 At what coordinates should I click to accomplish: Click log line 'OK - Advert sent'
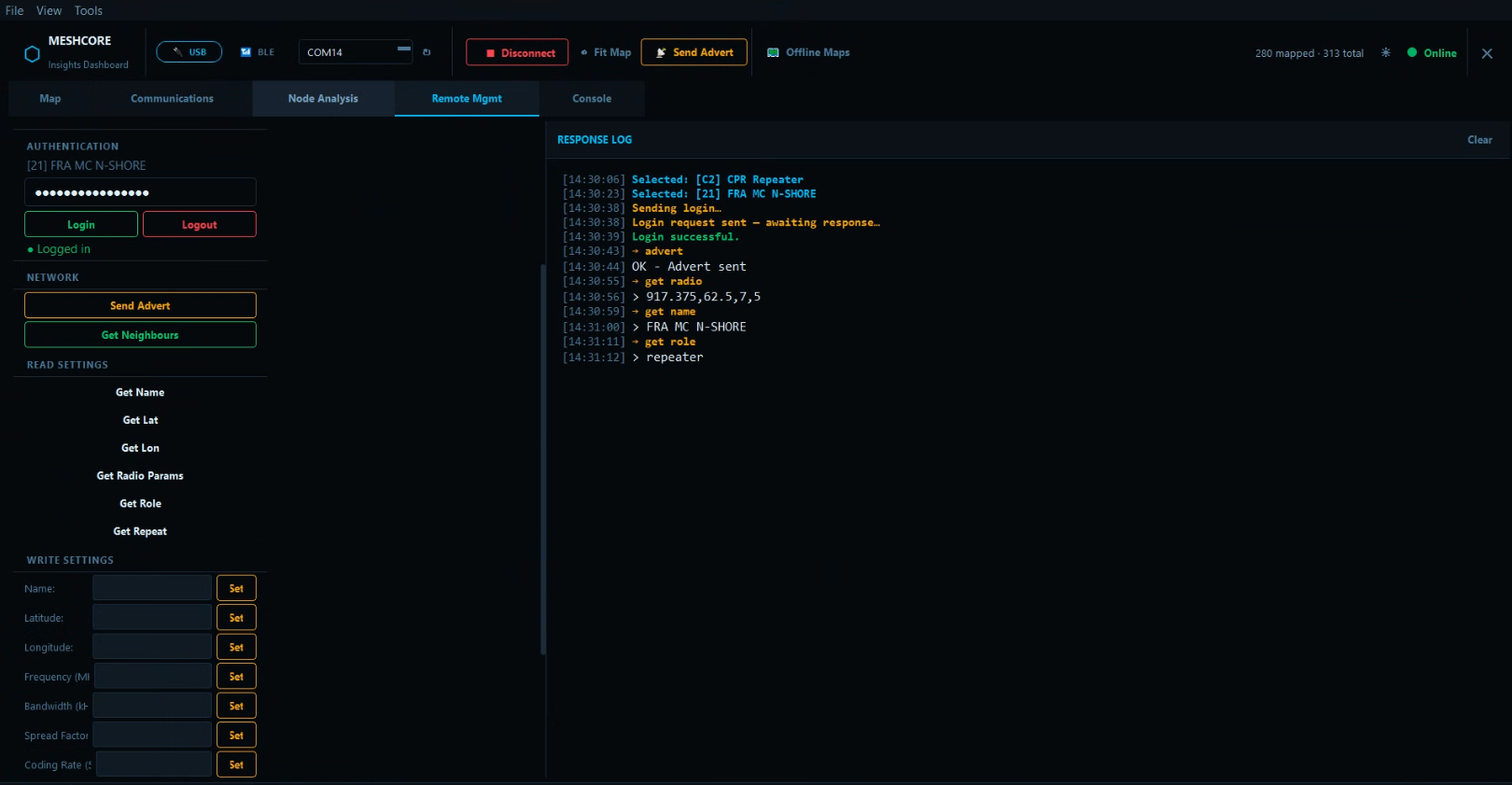689,267
